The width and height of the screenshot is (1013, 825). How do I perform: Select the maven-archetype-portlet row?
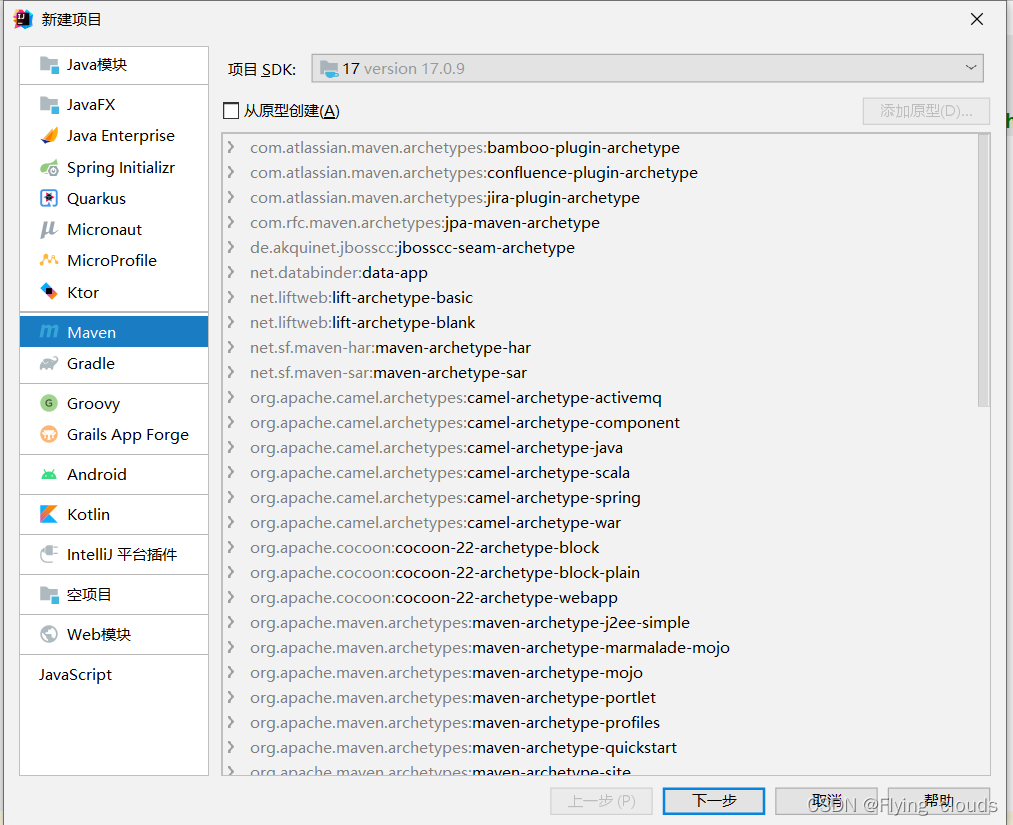click(600, 698)
